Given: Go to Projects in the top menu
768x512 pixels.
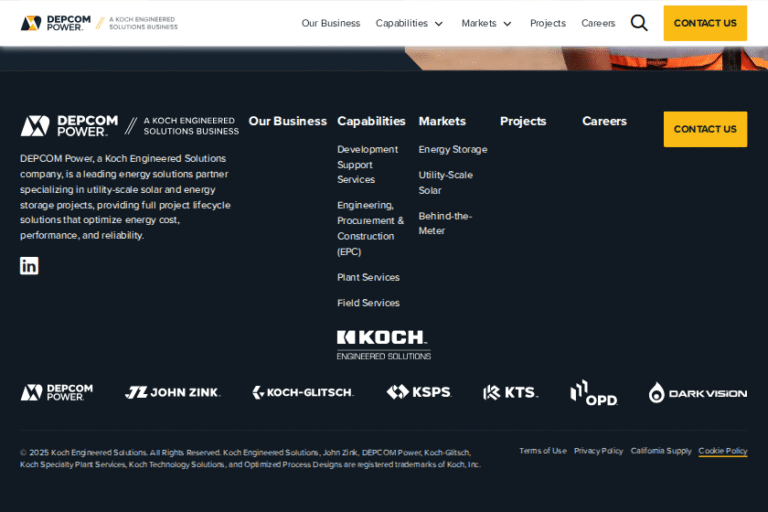Looking at the screenshot, I should coord(547,23).
